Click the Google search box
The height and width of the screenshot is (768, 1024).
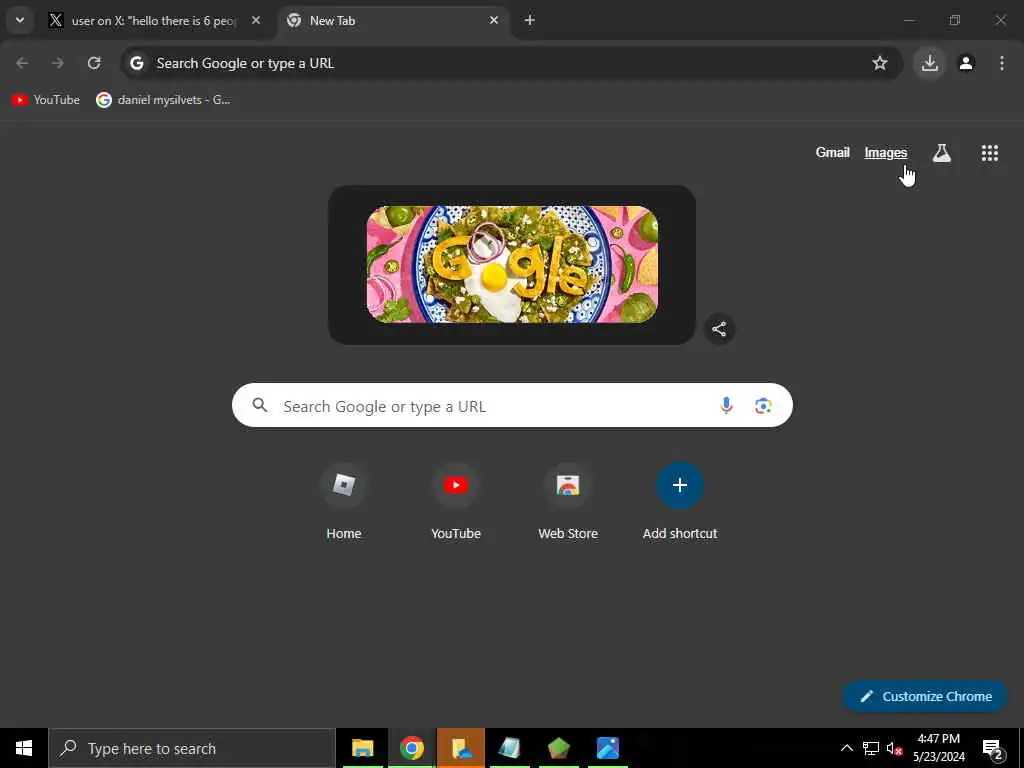coord(512,406)
